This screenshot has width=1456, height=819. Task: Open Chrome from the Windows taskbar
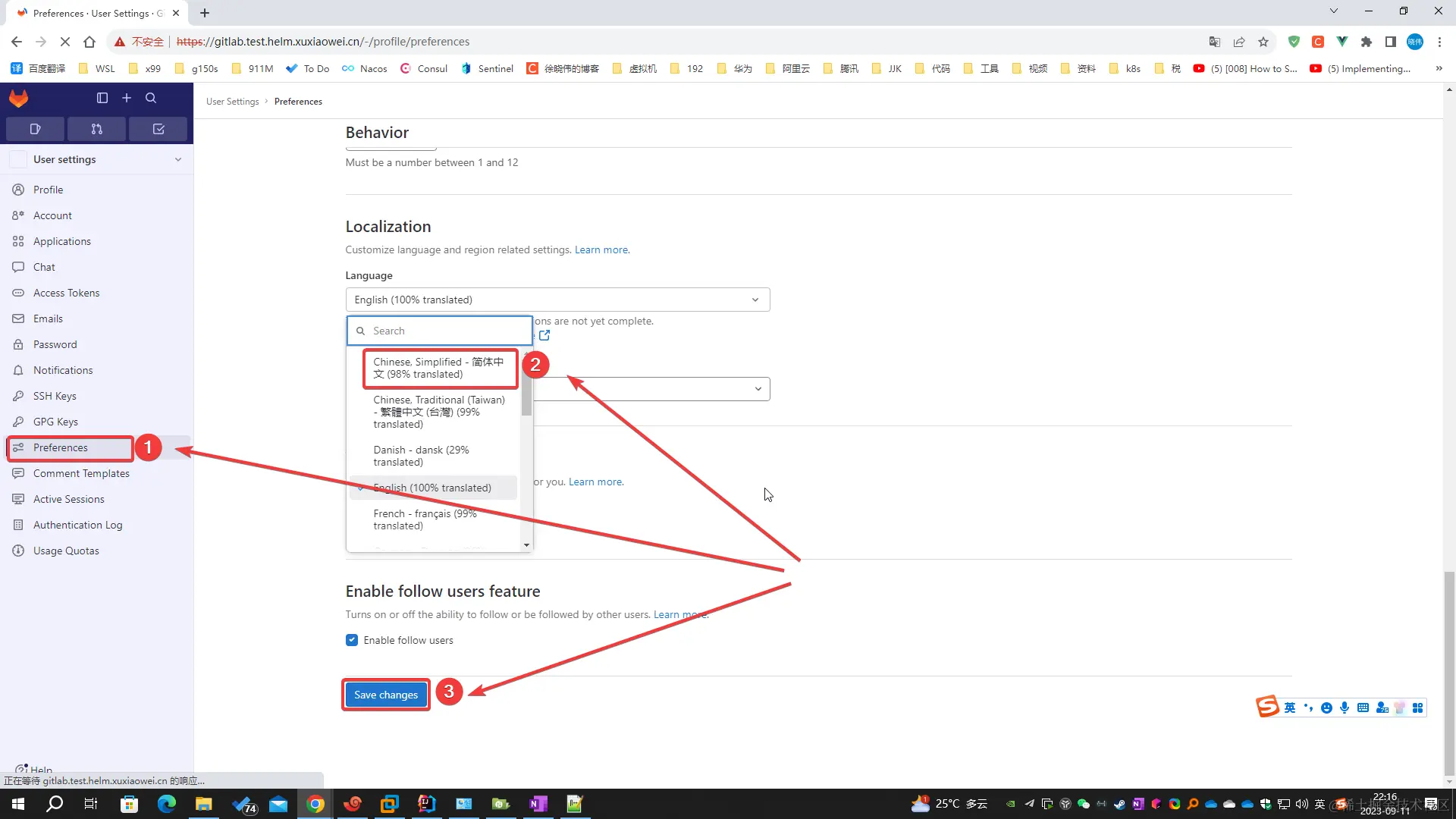coord(315,804)
